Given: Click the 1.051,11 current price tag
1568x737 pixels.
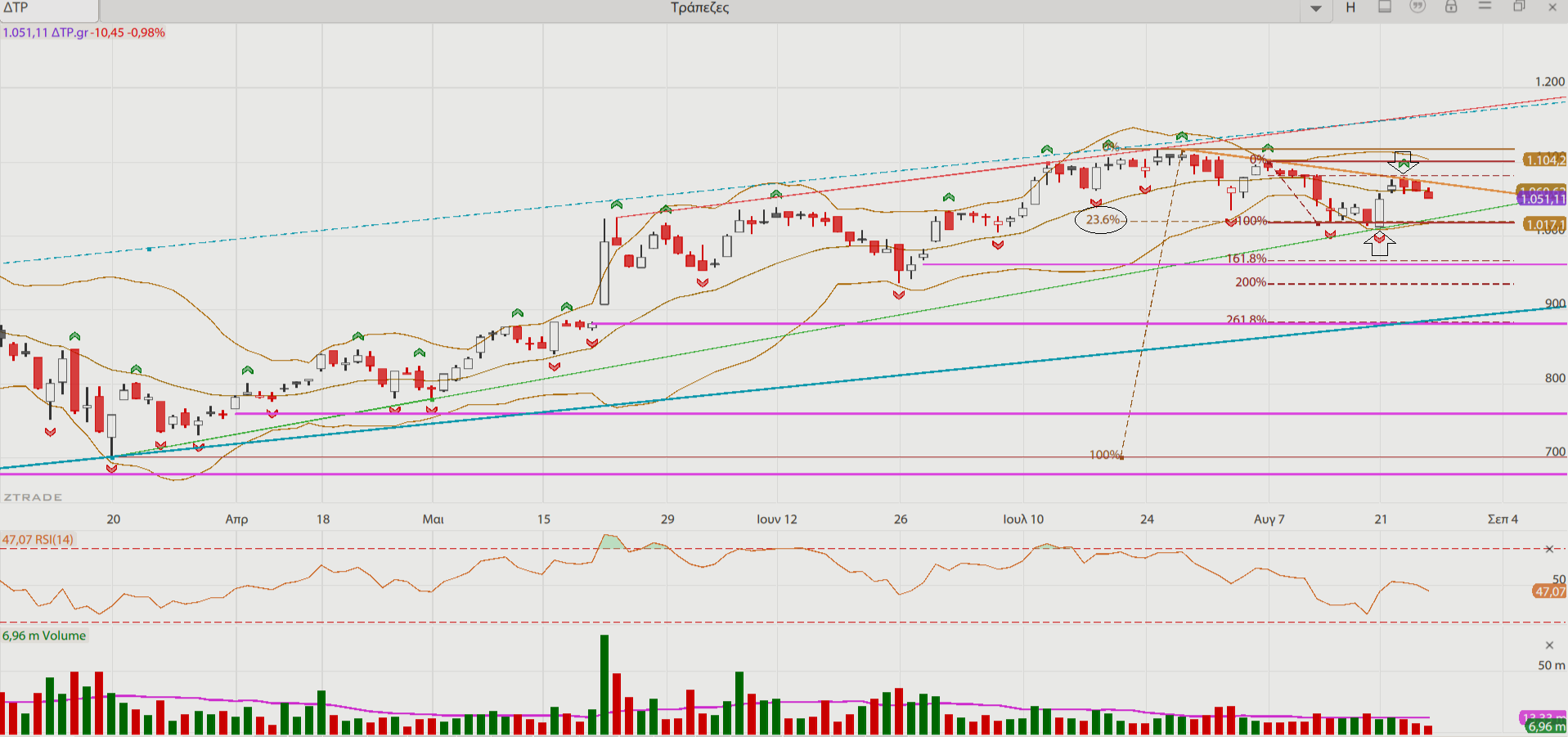Looking at the screenshot, I should [x=1543, y=199].
